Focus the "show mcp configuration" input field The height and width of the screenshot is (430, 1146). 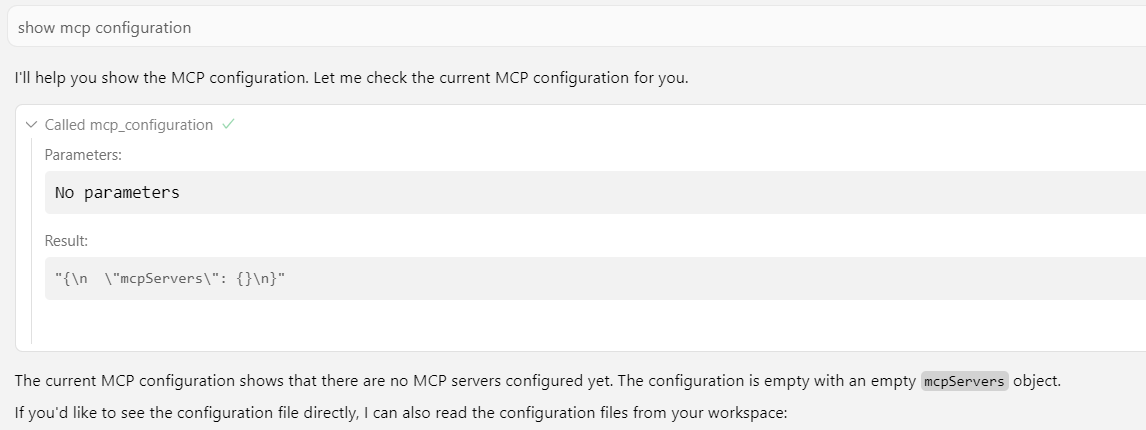[500, 28]
